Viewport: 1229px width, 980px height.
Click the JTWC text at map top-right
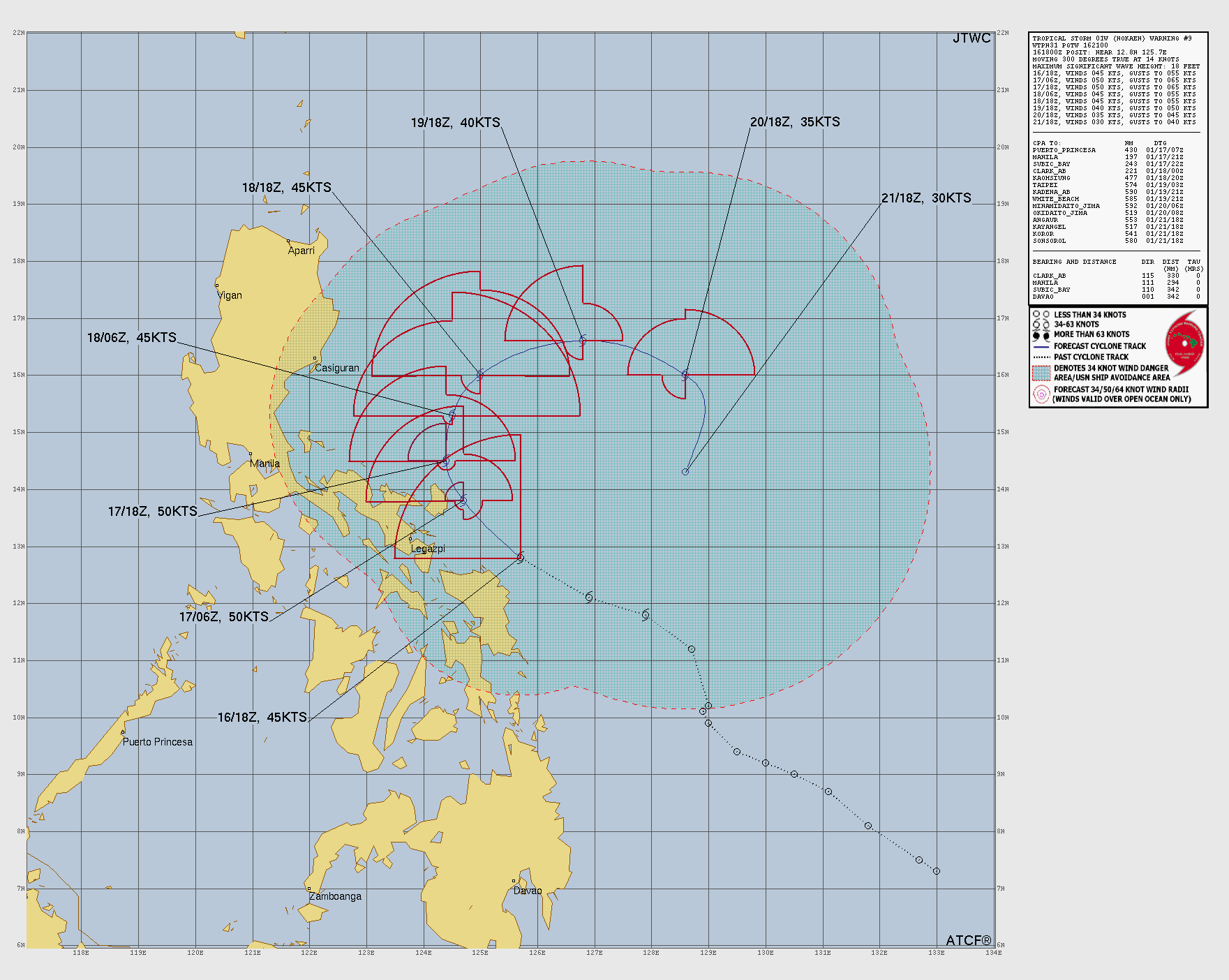pos(971,38)
